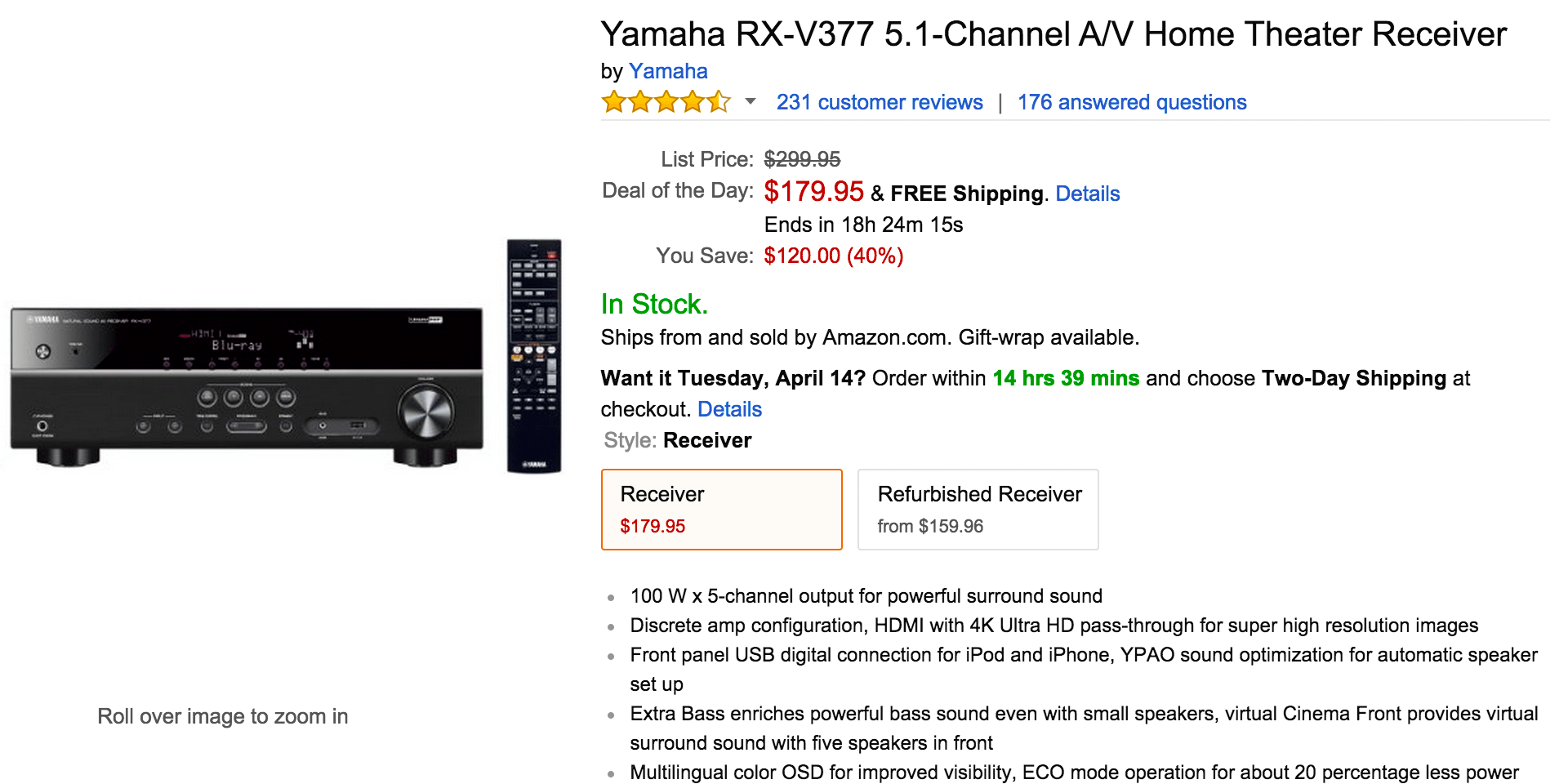Viewport: 1568px width, 784px height.
Task: View the 176 answered questions
Action: click(1132, 102)
